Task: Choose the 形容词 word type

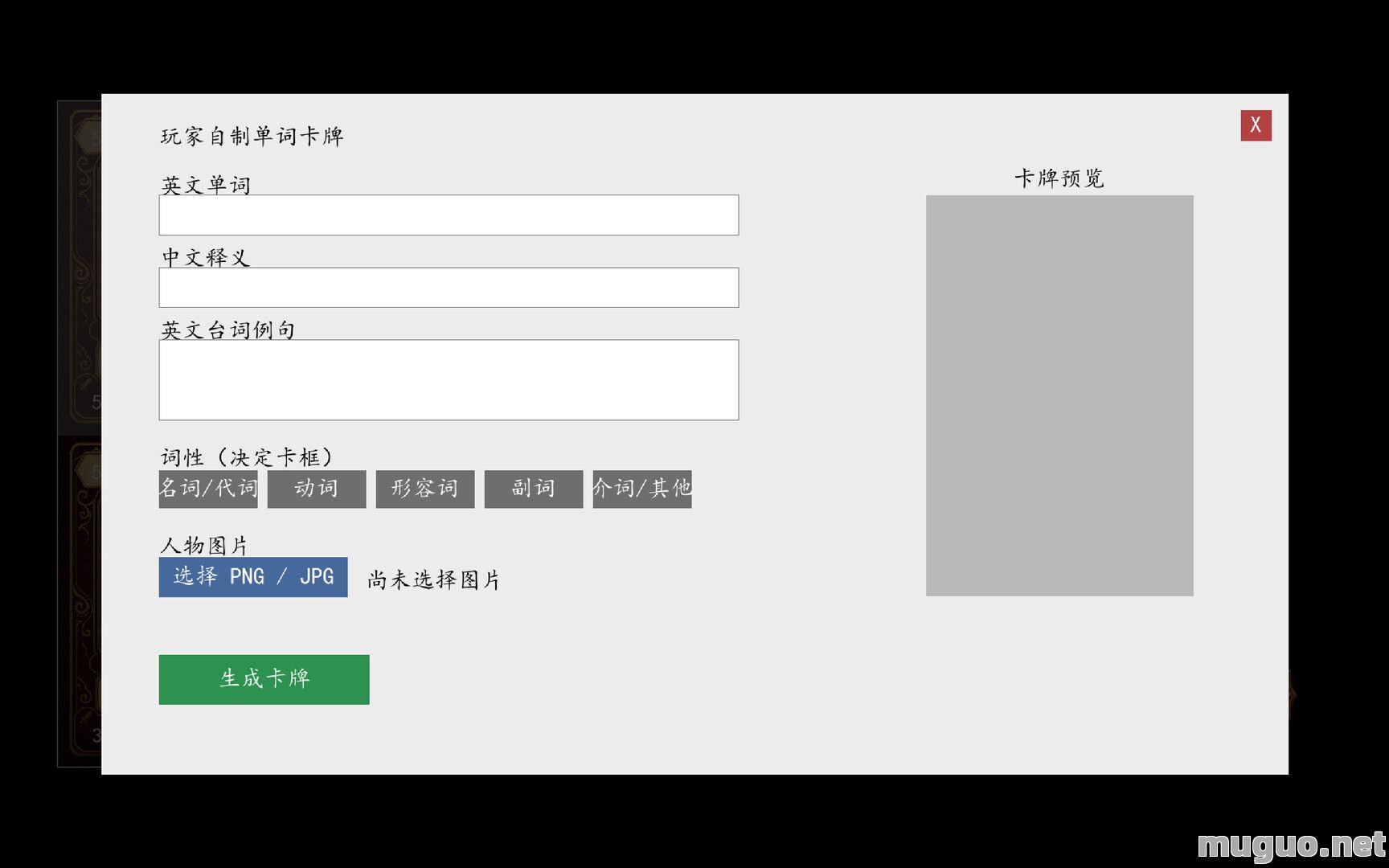Action: 425,489
